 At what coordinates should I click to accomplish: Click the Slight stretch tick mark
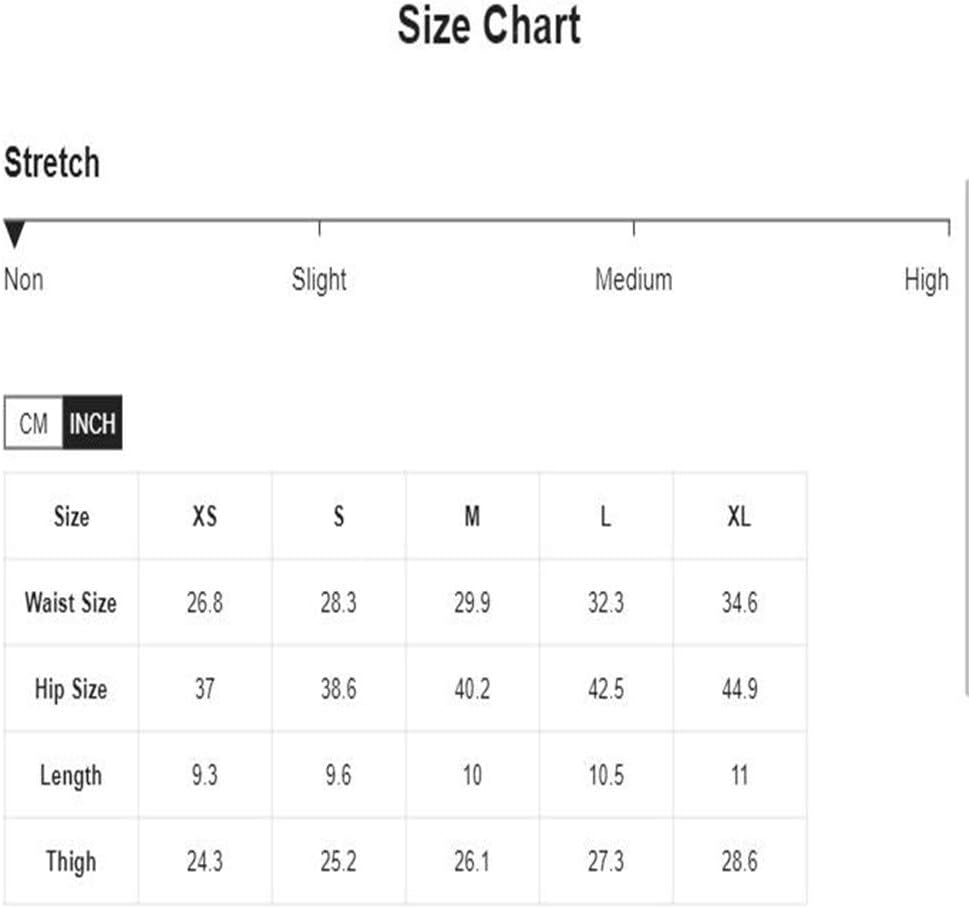point(319,227)
